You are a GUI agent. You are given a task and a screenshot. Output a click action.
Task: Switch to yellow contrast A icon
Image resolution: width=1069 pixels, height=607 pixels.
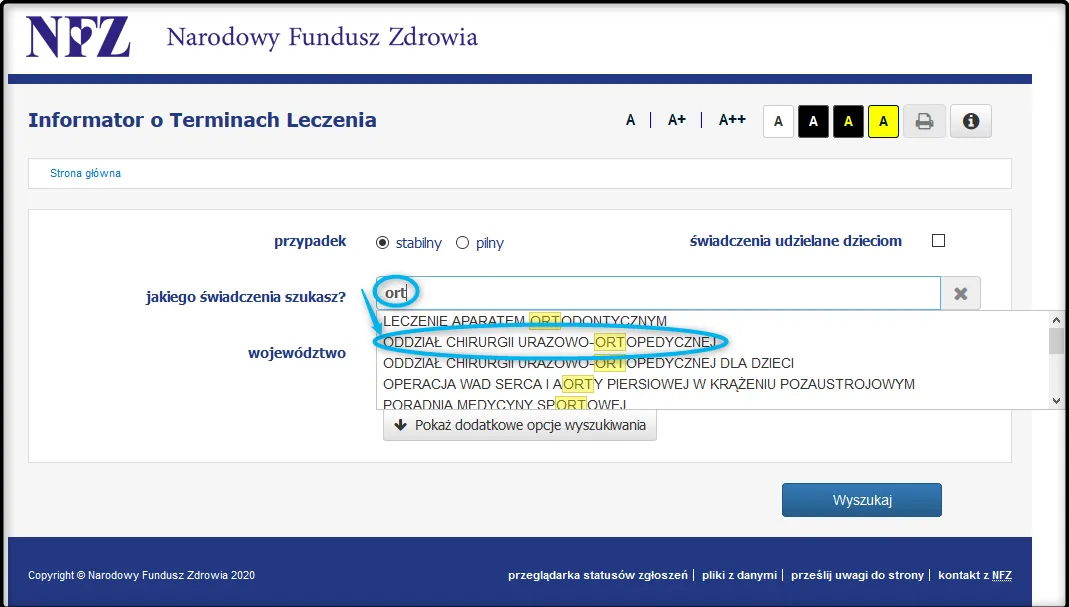coord(883,120)
